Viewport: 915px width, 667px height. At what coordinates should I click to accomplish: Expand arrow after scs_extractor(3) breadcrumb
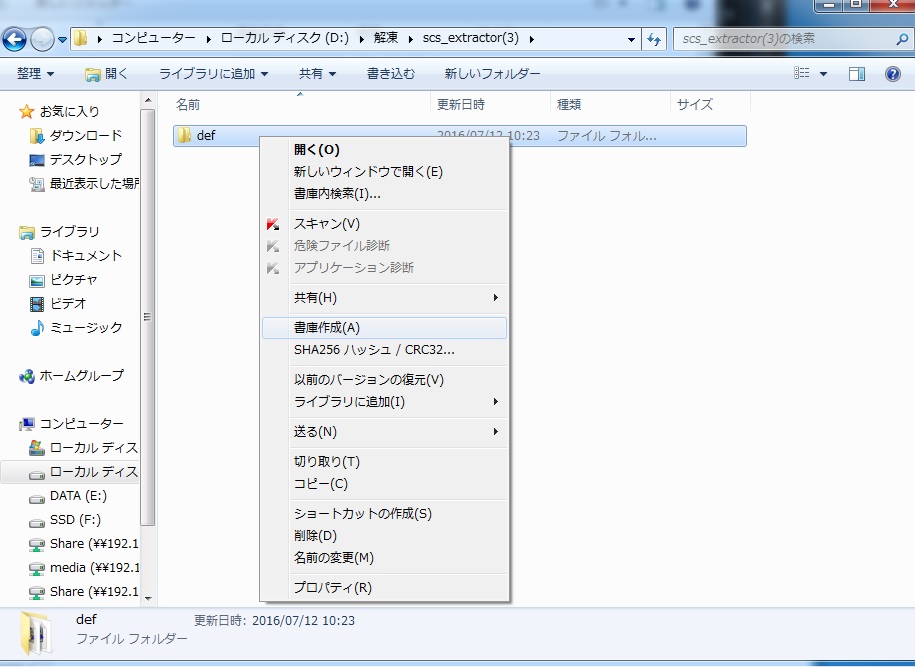pos(532,39)
